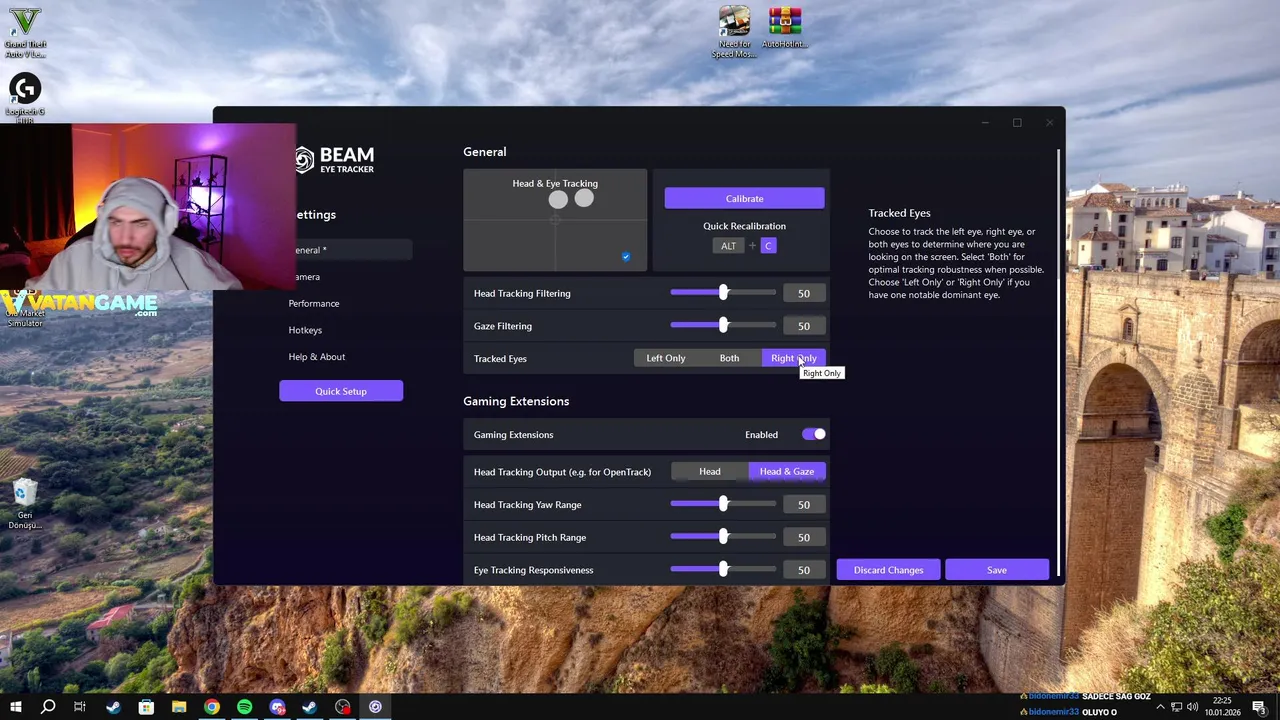Set Head Tracking Output to Head

click(709, 471)
